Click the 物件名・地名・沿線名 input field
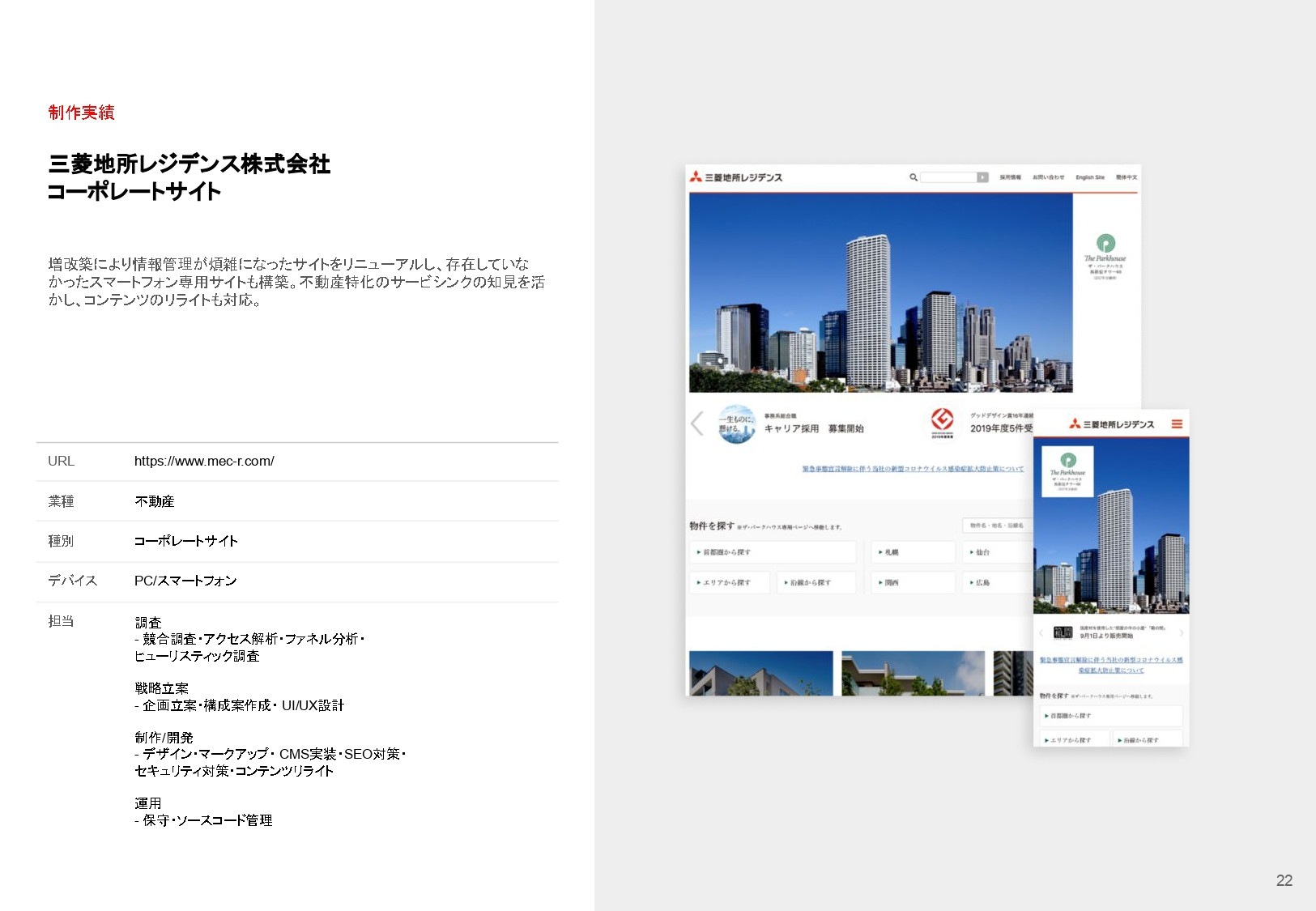This screenshot has height=911, width=1316. (998, 525)
